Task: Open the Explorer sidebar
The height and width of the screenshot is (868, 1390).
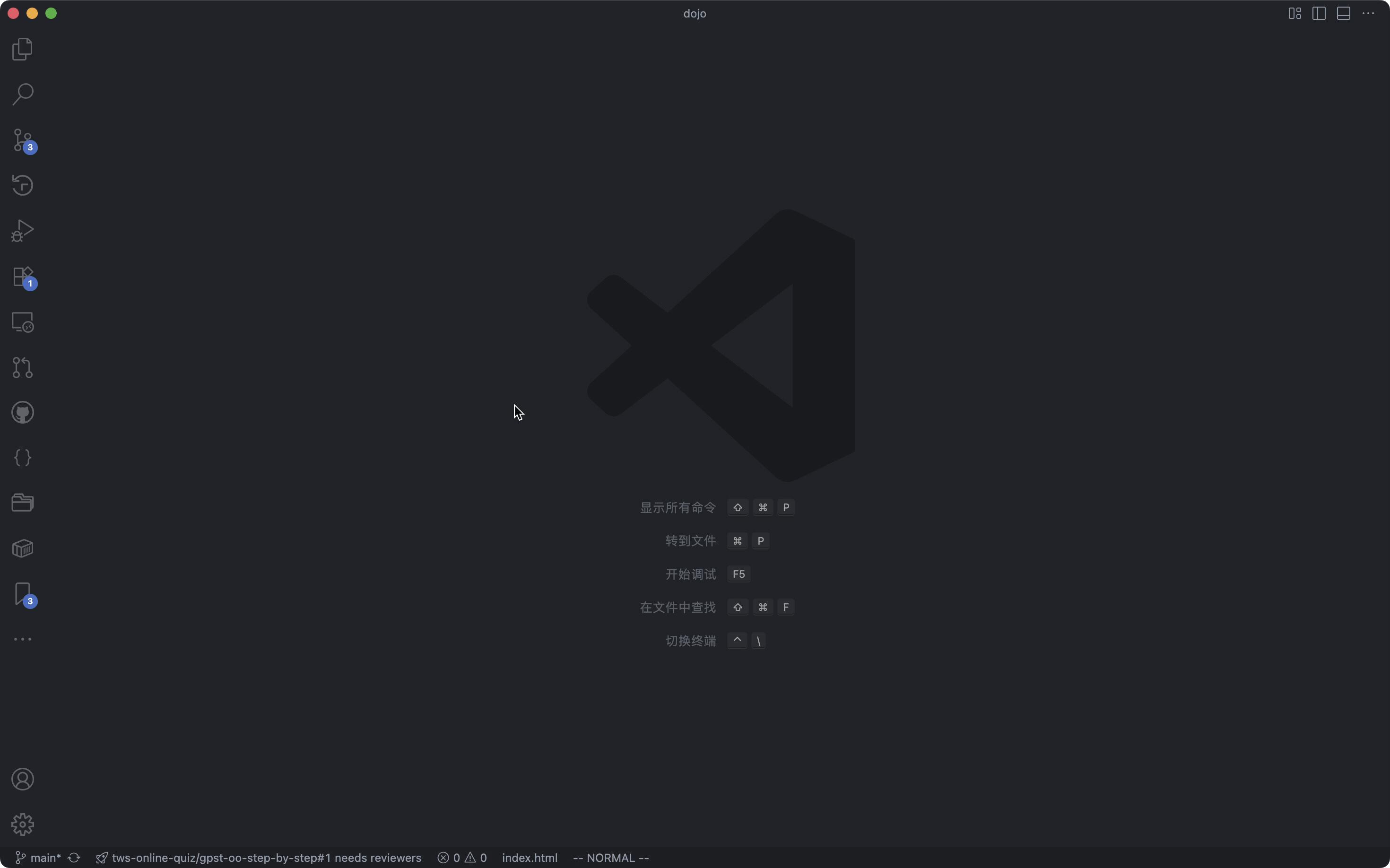Action: (22, 49)
